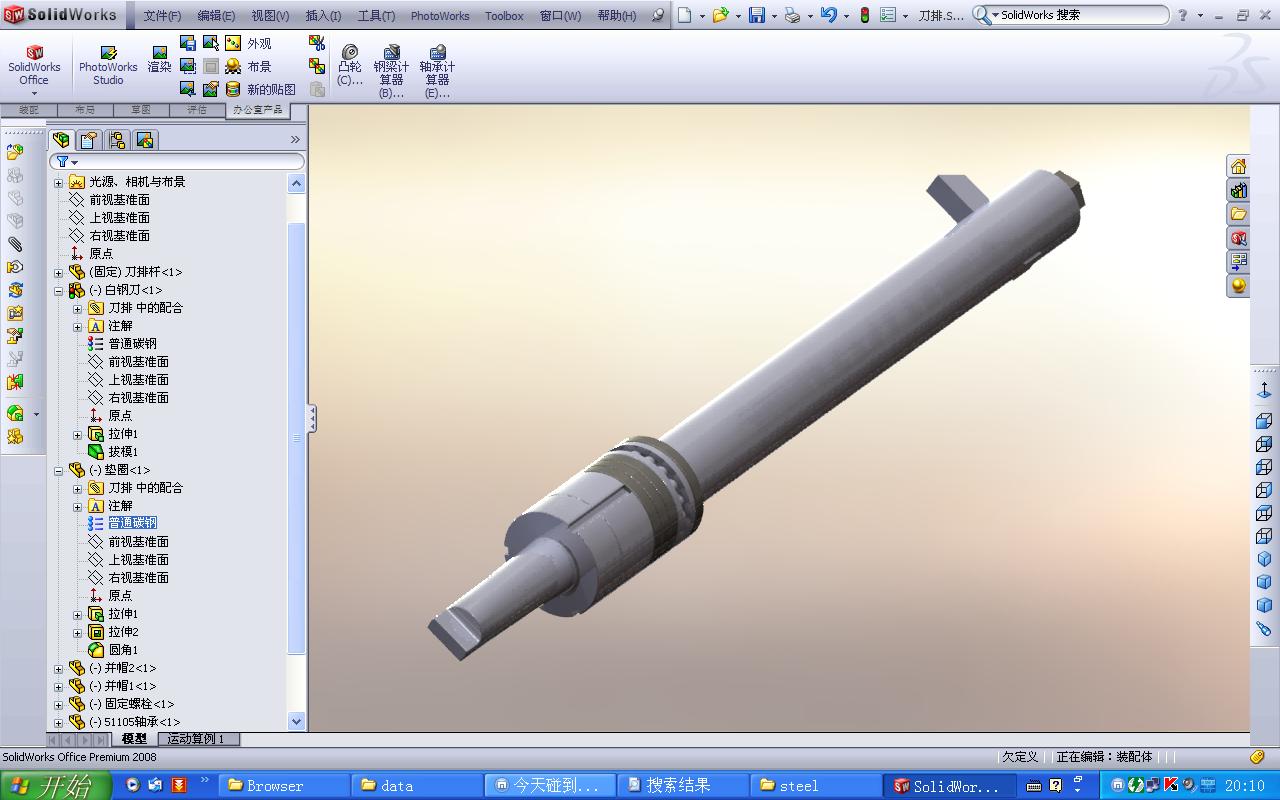1280x800 pixels.
Task: Click the feature tree scroll down arrow
Action: tap(296, 721)
